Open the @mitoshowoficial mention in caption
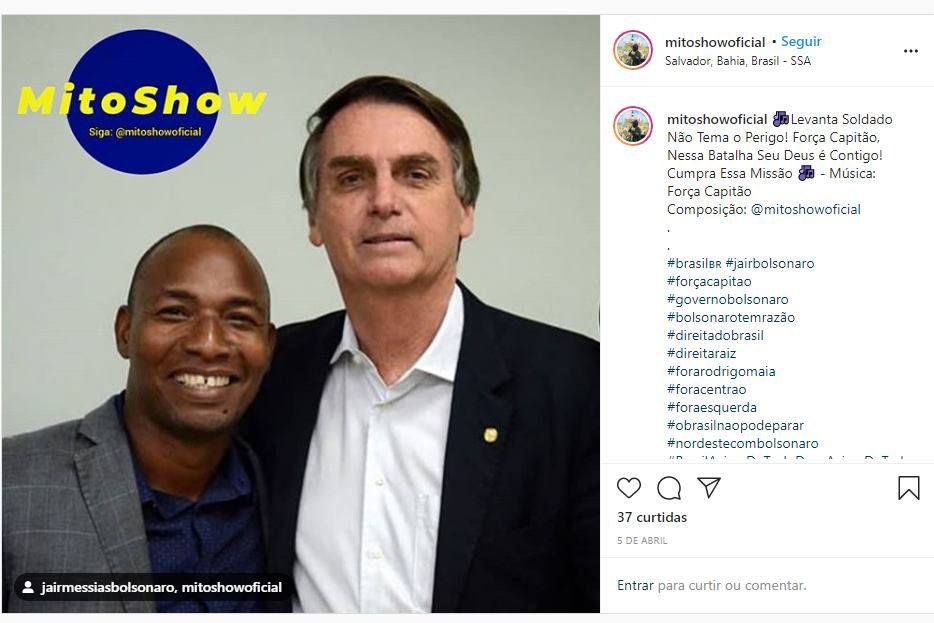Viewport: 934px width, 623px height. (x=805, y=210)
